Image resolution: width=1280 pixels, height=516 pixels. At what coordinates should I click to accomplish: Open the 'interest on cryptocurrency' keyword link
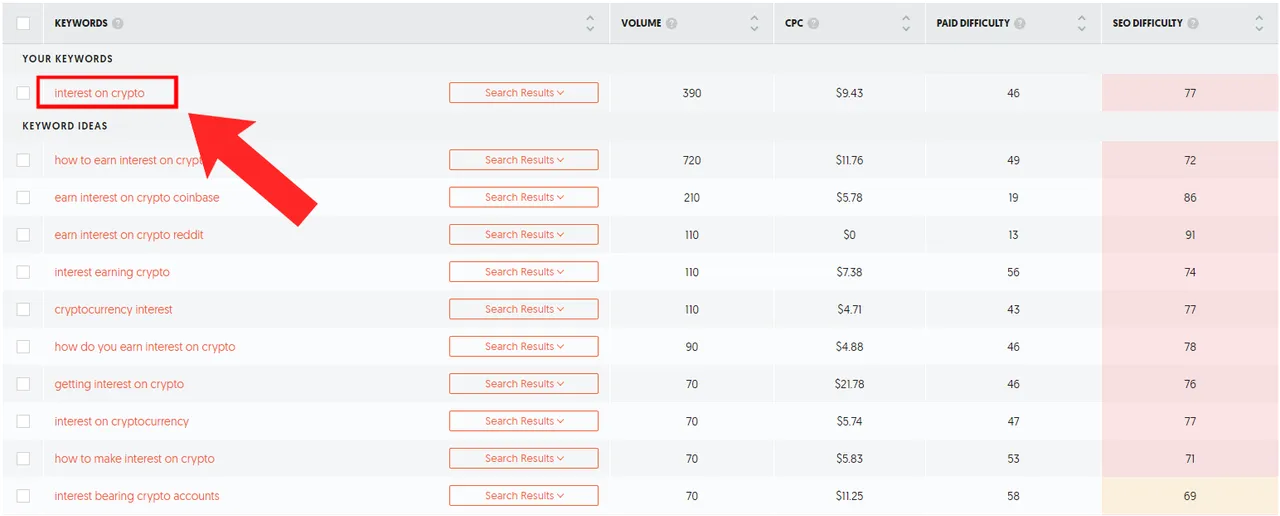pyautogui.click(x=121, y=422)
